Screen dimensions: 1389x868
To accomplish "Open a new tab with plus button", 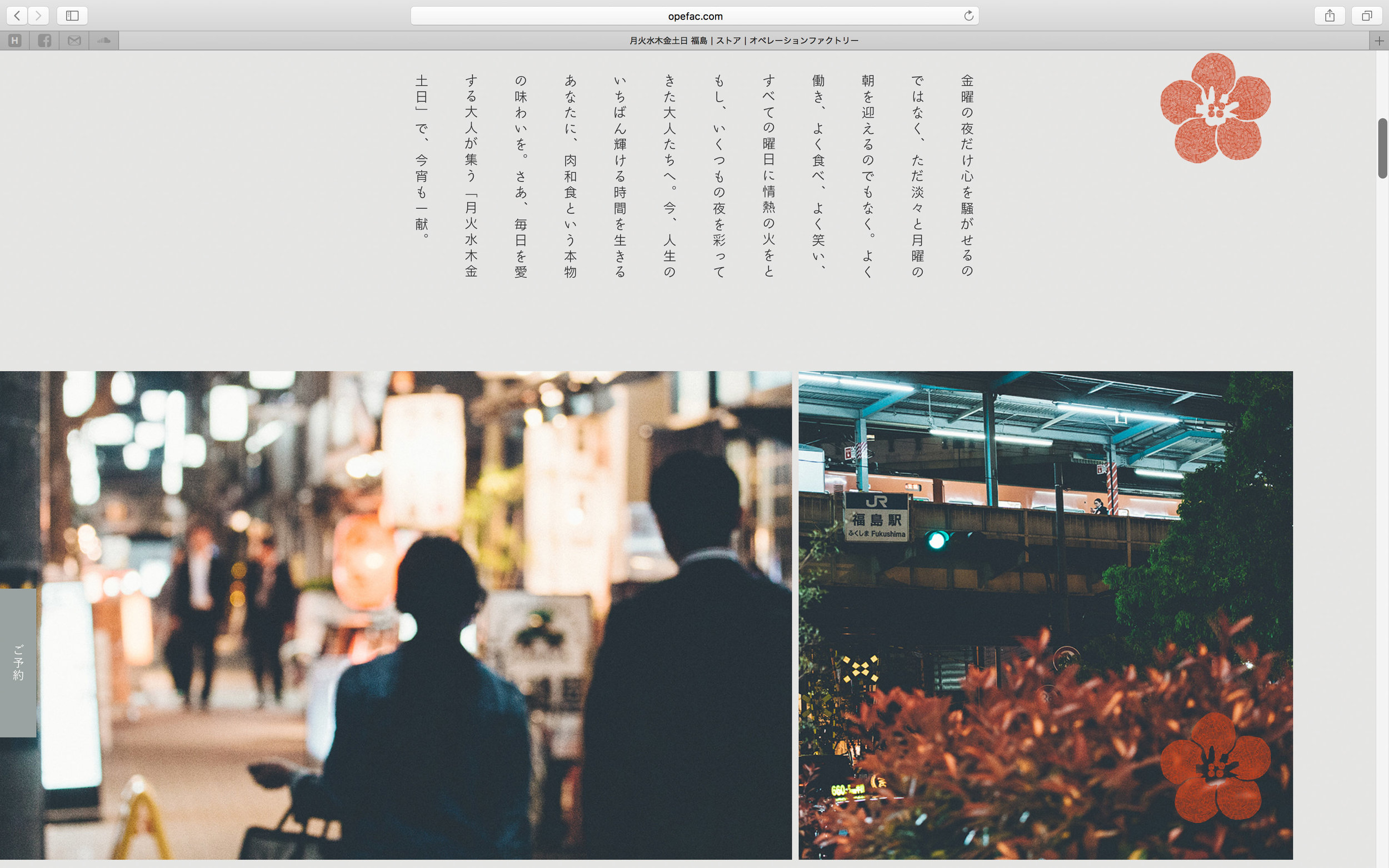I will click(x=1379, y=41).
